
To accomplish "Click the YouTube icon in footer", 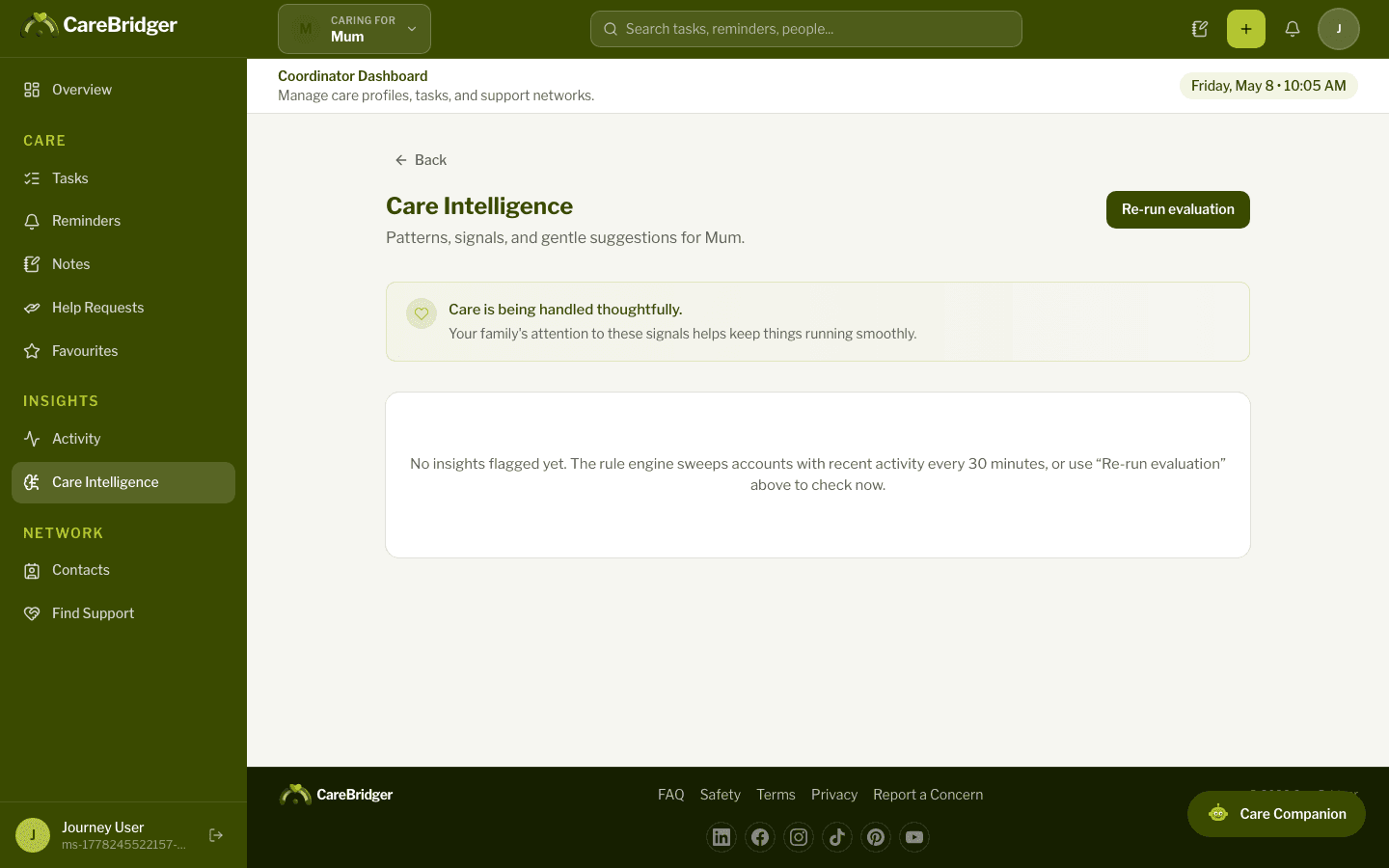I will tap(914, 837).
